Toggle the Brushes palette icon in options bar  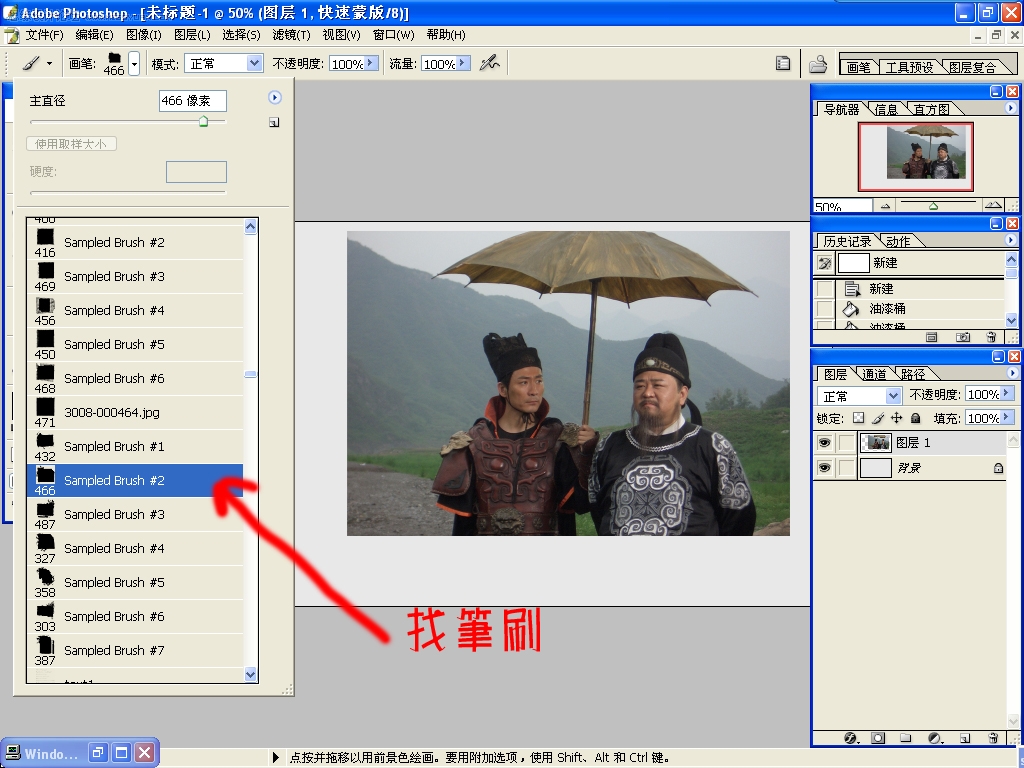783,63
